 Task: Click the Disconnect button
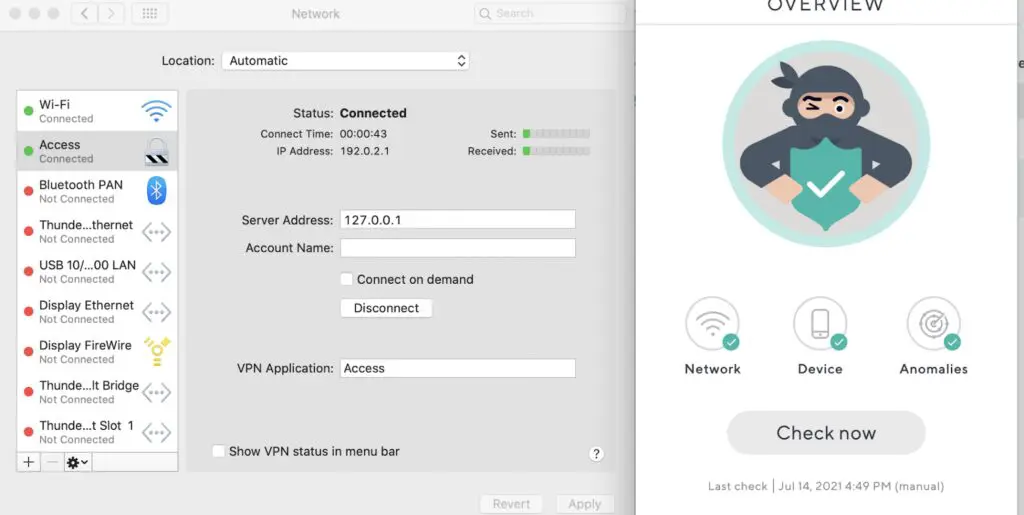coord(386,308)
